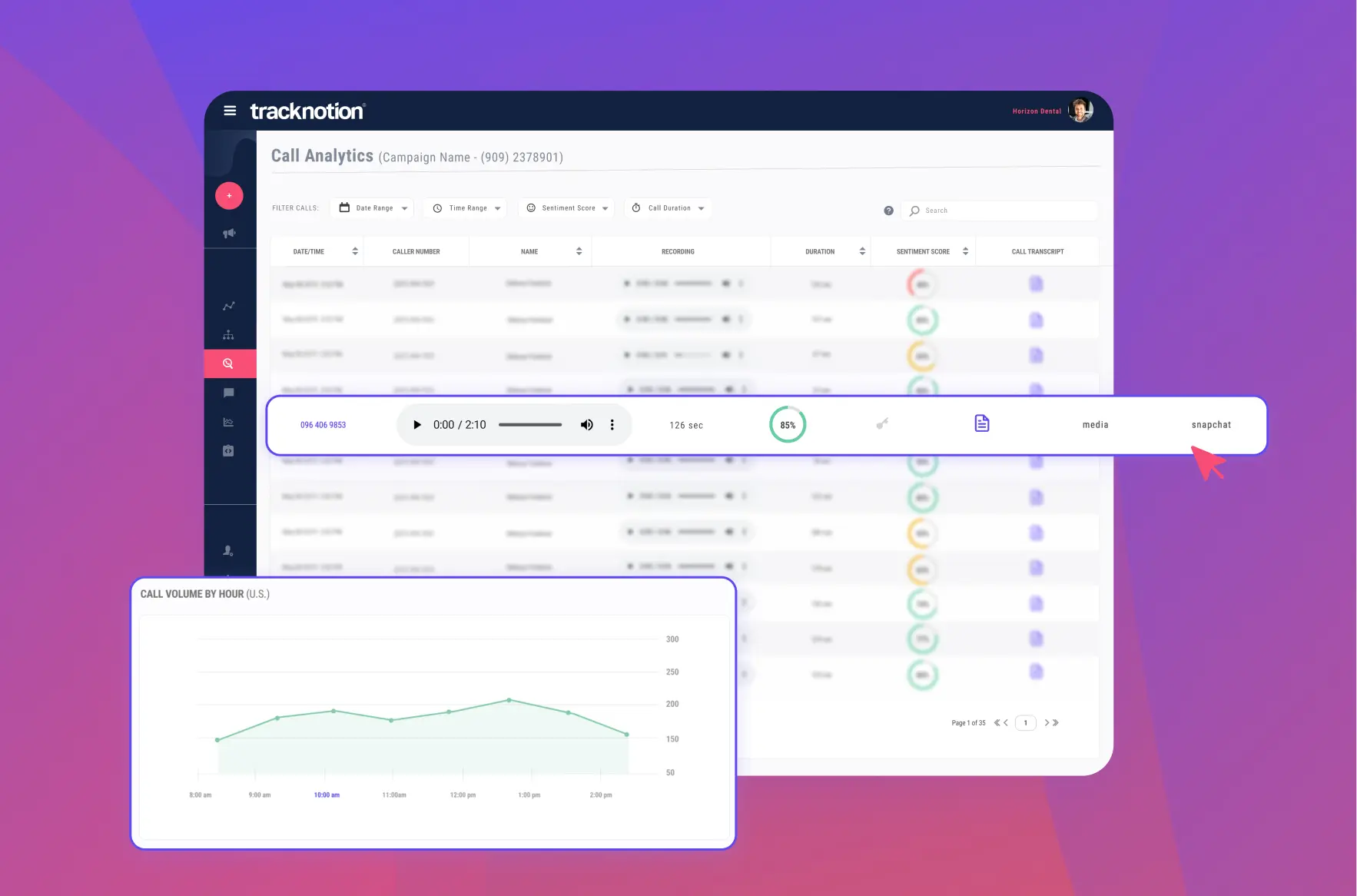This screenshot has height=896, width=1357.
Task: Go to the previous page of results
Action: (1006, 722)
